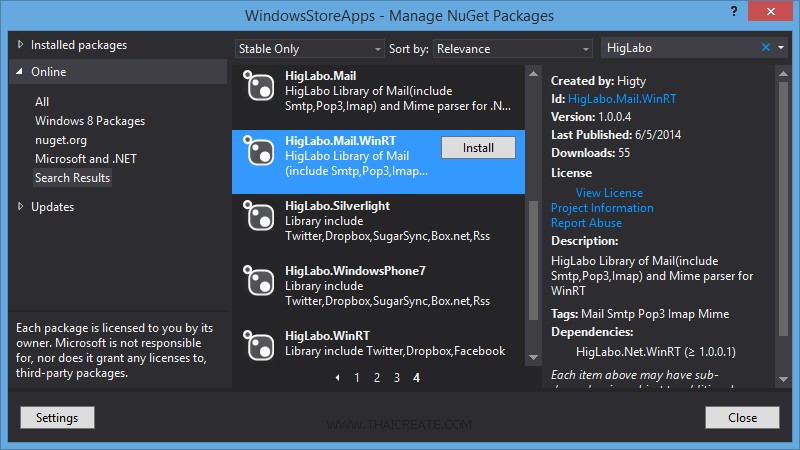Open the Sort by Relevance dropdown
The width and height of the screenshot is (800, 450).
[514, 48]
